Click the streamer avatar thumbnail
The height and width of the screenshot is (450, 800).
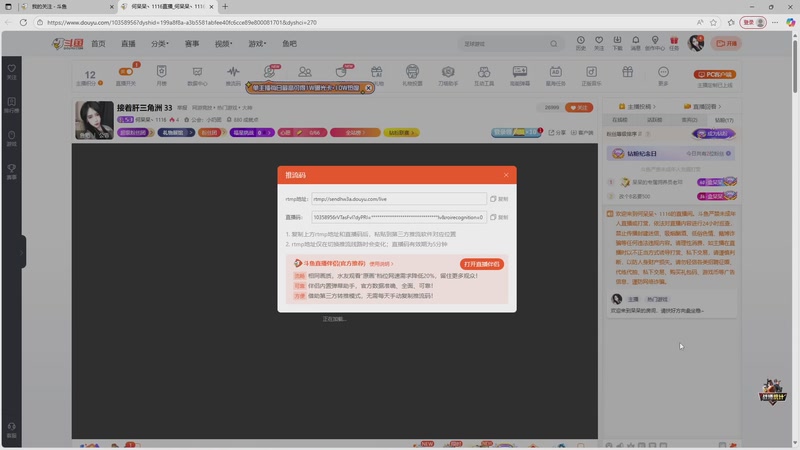click(x=94, y=120)
